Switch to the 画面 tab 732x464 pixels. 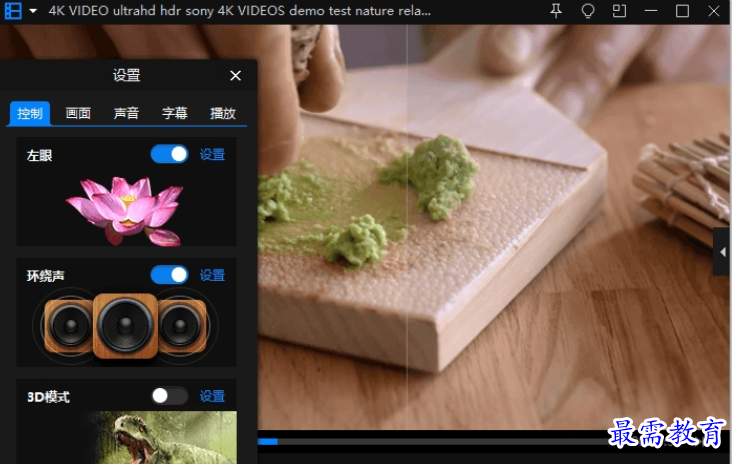[78, 113]
